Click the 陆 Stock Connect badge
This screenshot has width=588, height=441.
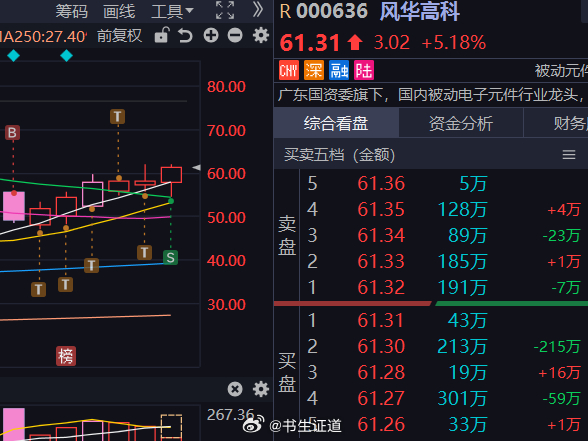(x=364, y=70)
